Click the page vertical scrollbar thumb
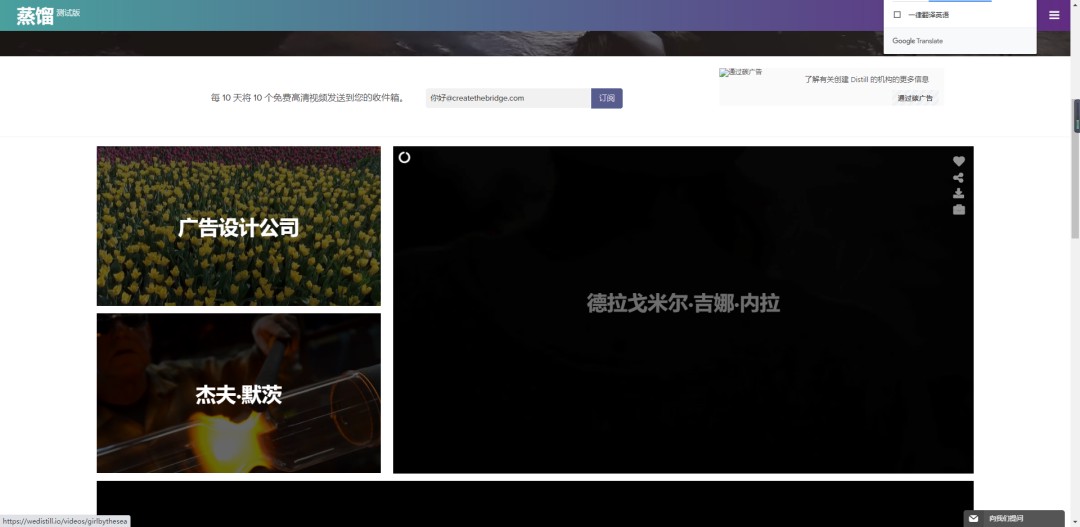 [x=1076, y=169]
